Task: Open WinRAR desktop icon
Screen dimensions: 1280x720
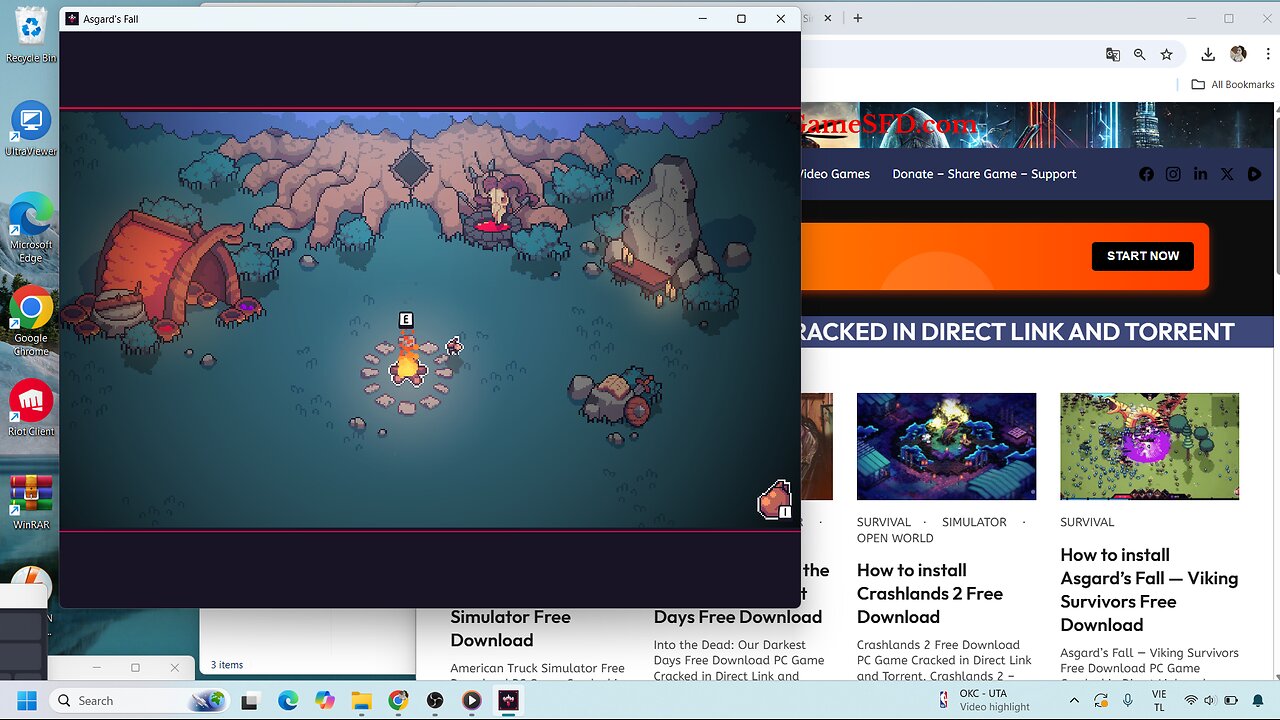Action: click(x=31, y=502)
